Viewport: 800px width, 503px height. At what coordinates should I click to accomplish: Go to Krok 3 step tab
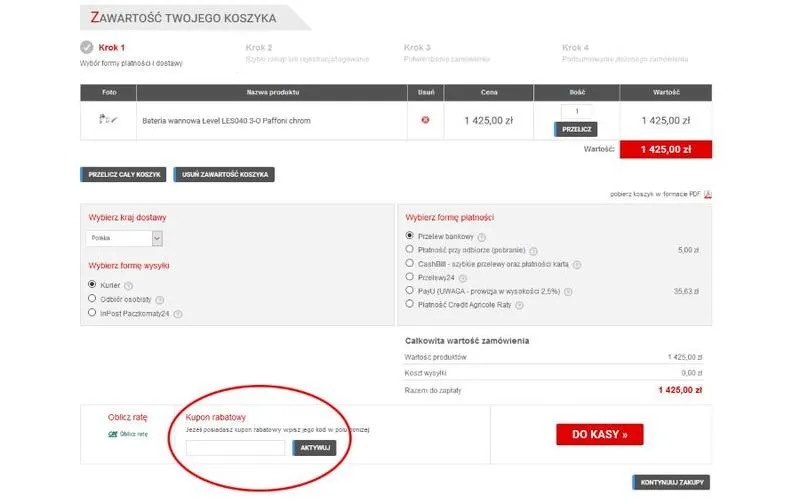[x=417, y=47]
